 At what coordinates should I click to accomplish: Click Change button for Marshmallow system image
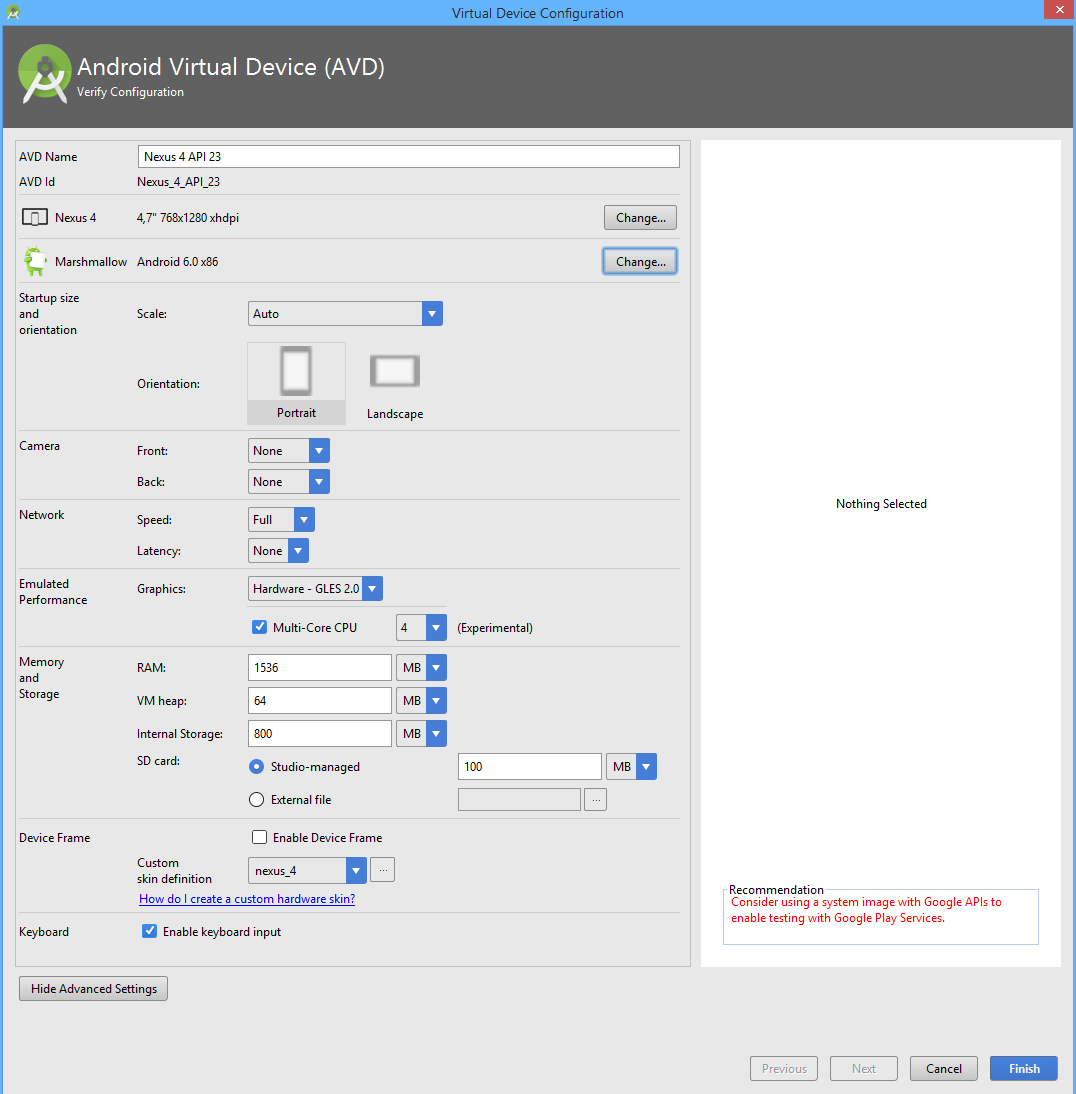[x=640, y=262]
